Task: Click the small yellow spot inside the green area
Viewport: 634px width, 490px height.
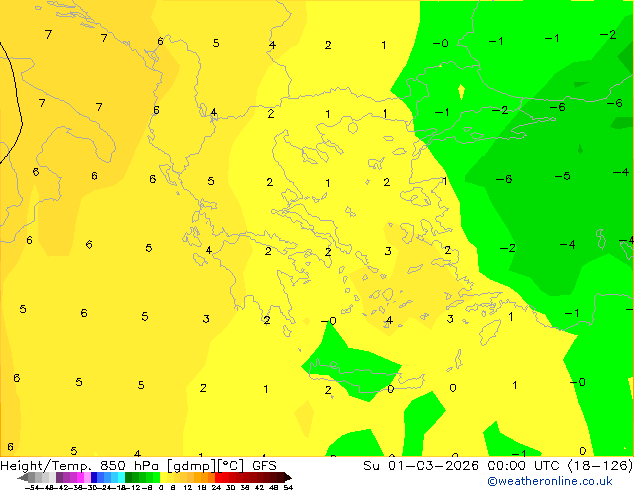Action: click(x=461, y=91)
